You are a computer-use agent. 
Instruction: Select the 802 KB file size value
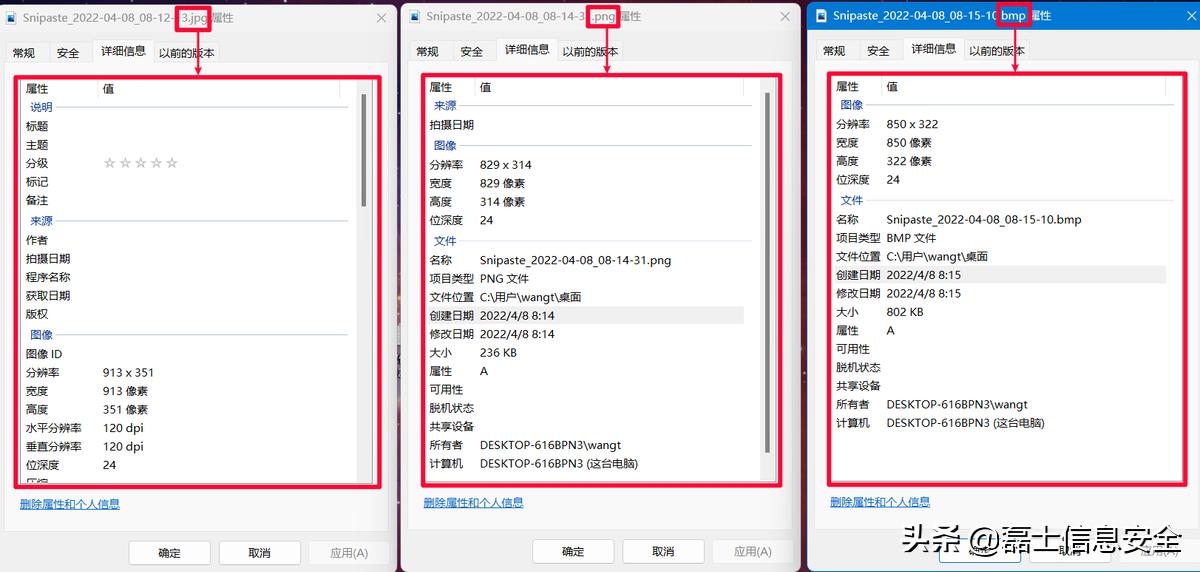(905, 312)
